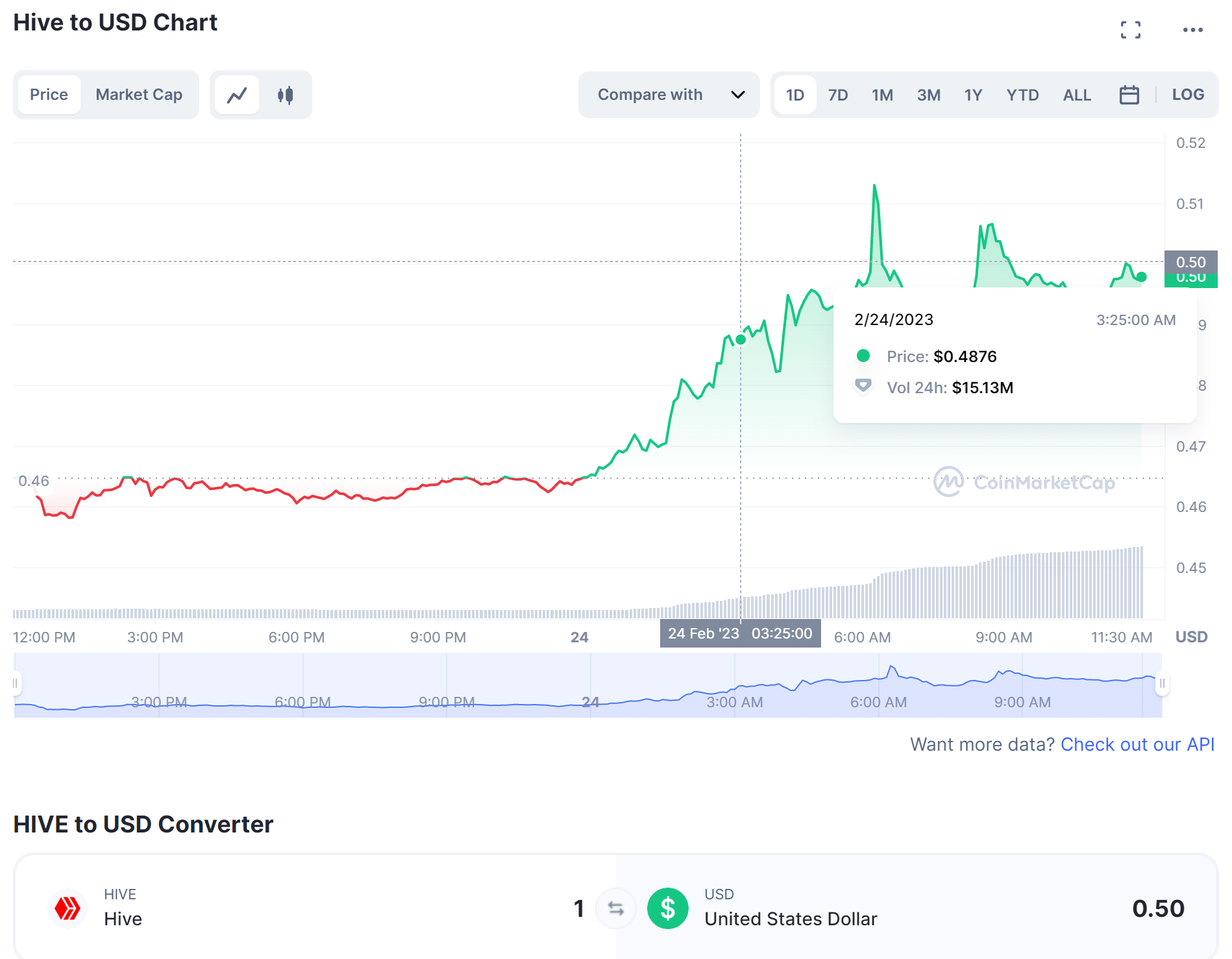
Task: Click the 0.47 y-axis label
Action: pos(1190,446)
